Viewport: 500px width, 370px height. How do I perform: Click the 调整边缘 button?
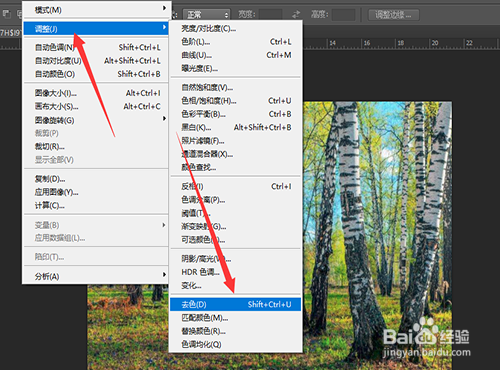pos(393,15)
